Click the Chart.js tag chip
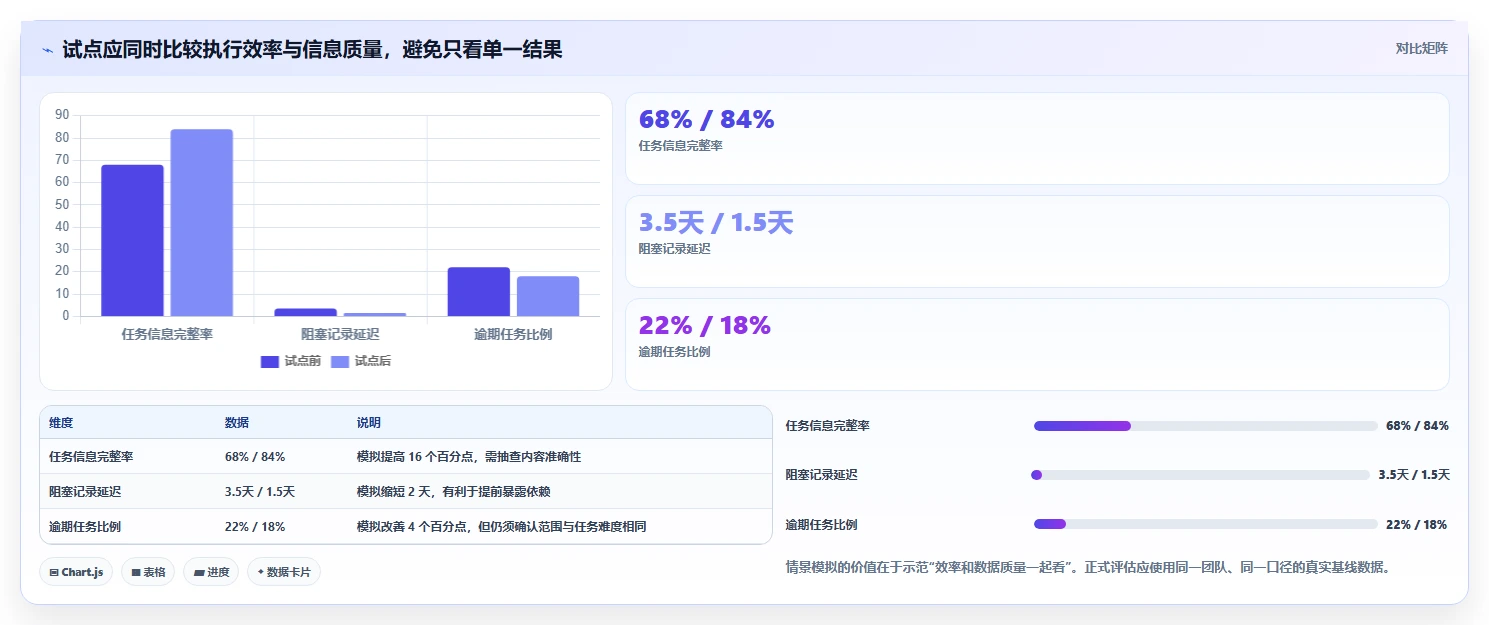This screenshot has height=625, width=1489. [77, 572]
